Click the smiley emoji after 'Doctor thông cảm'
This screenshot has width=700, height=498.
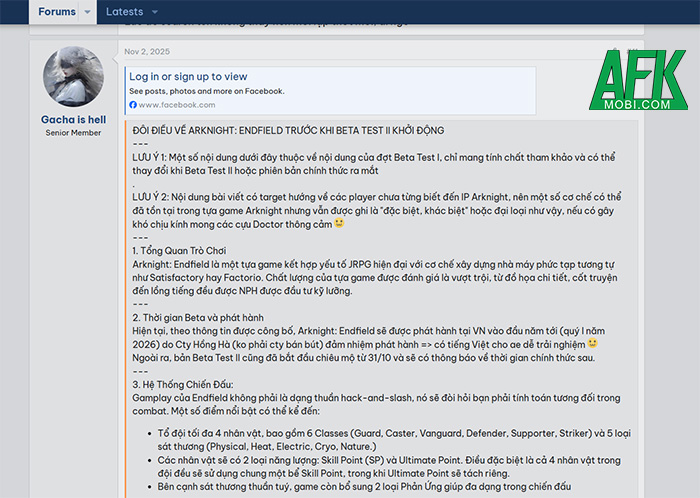coord(339,223)
